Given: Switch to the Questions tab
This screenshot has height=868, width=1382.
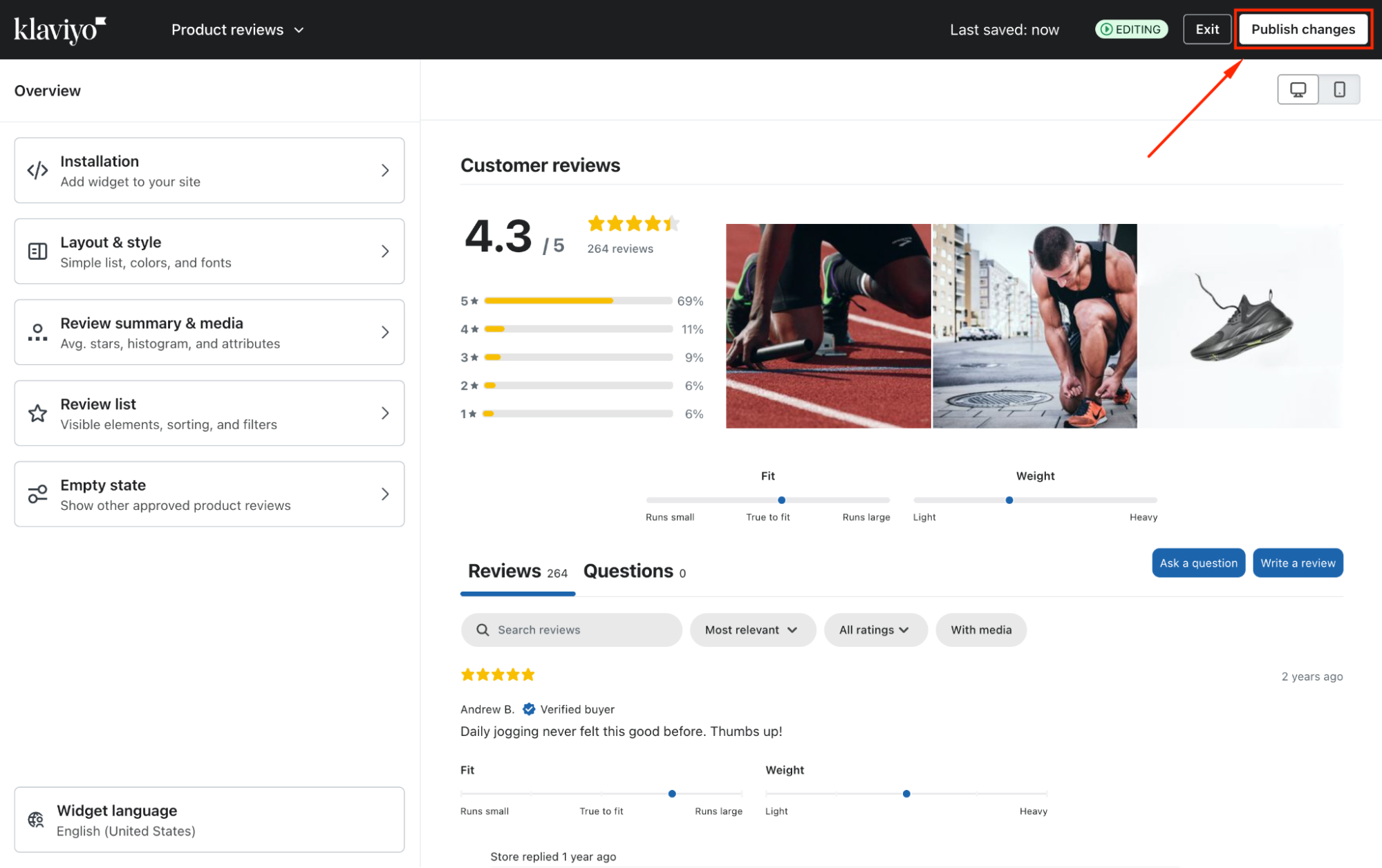Looking at the screenshot, I should [634, 572].
